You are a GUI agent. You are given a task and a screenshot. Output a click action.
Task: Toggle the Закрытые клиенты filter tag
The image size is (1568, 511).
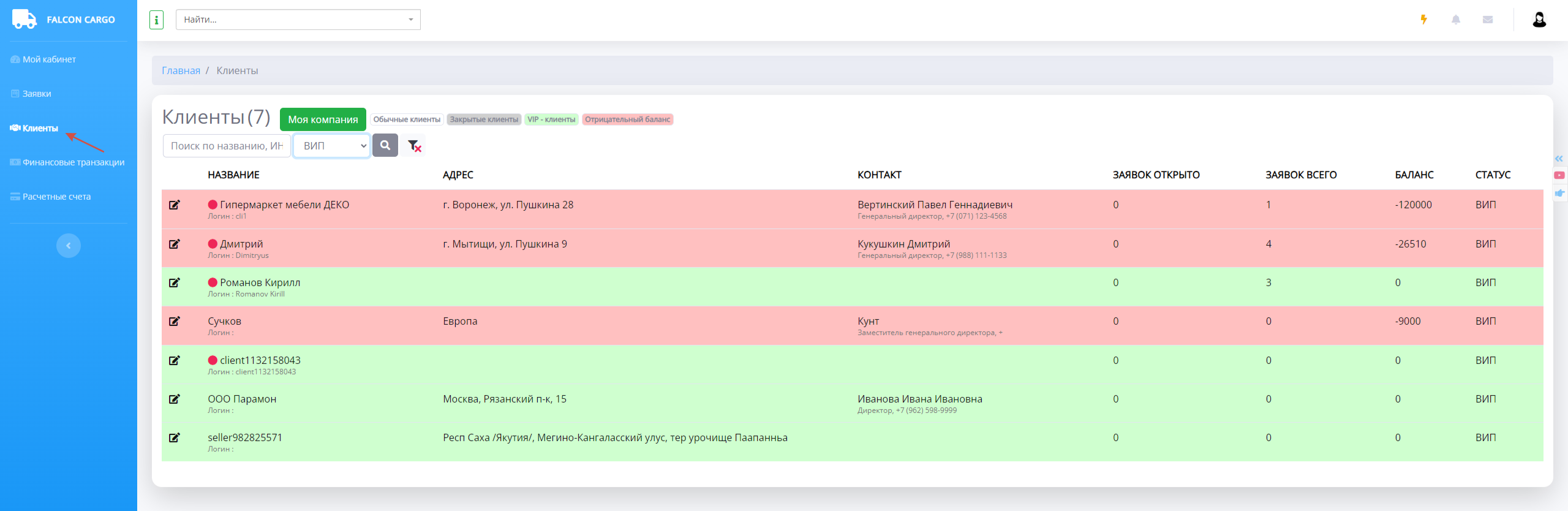483,119
